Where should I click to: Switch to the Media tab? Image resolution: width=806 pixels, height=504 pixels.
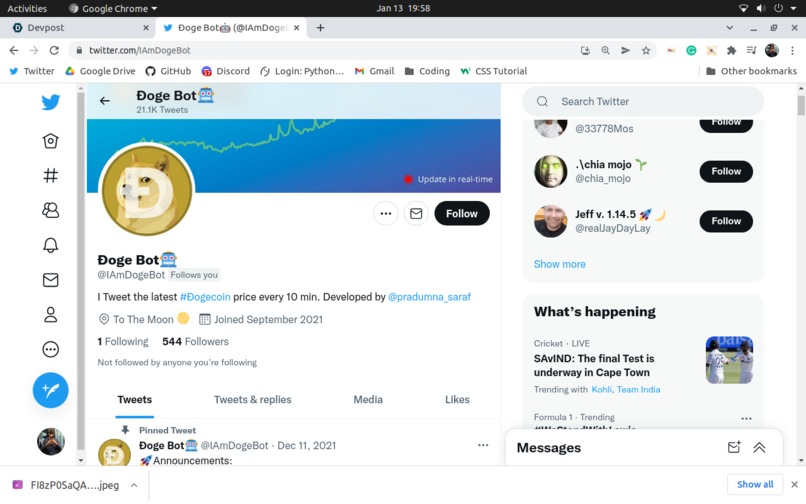(x=368, y=400)
